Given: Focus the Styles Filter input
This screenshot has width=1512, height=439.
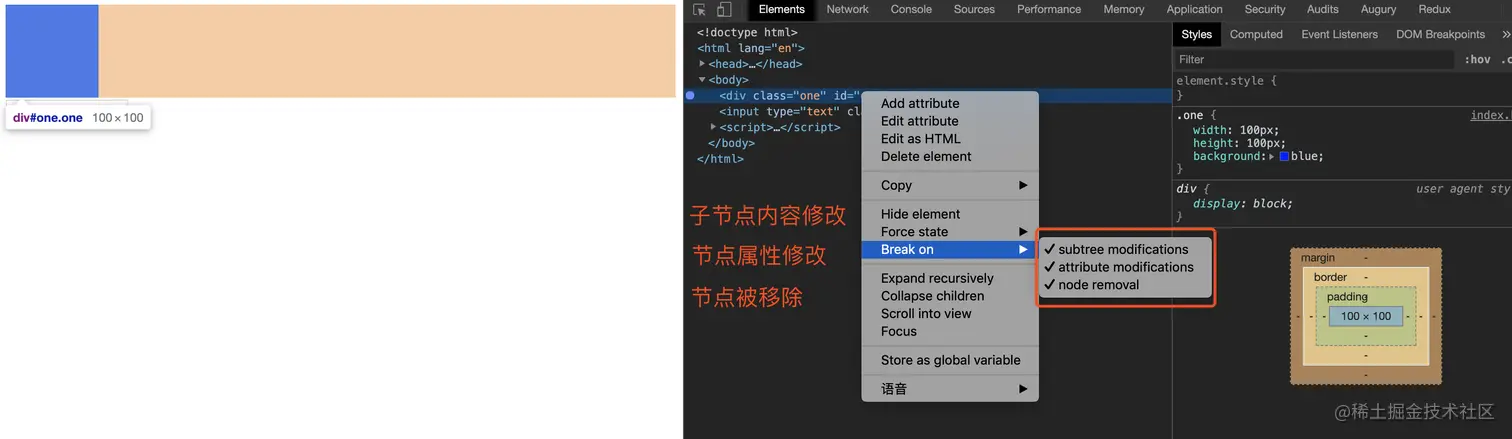Looking at the screenshot, I should (1314, 59).
